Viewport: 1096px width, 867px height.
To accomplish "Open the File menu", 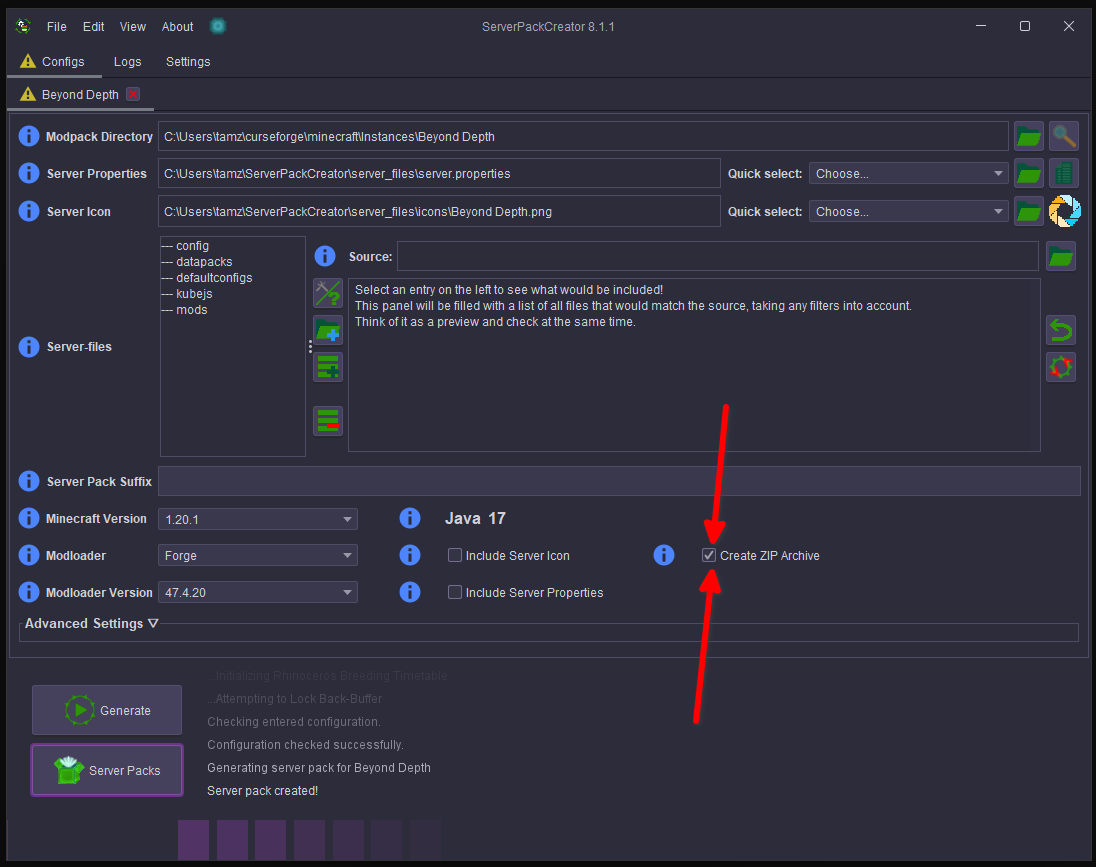I will click(57, 27).
